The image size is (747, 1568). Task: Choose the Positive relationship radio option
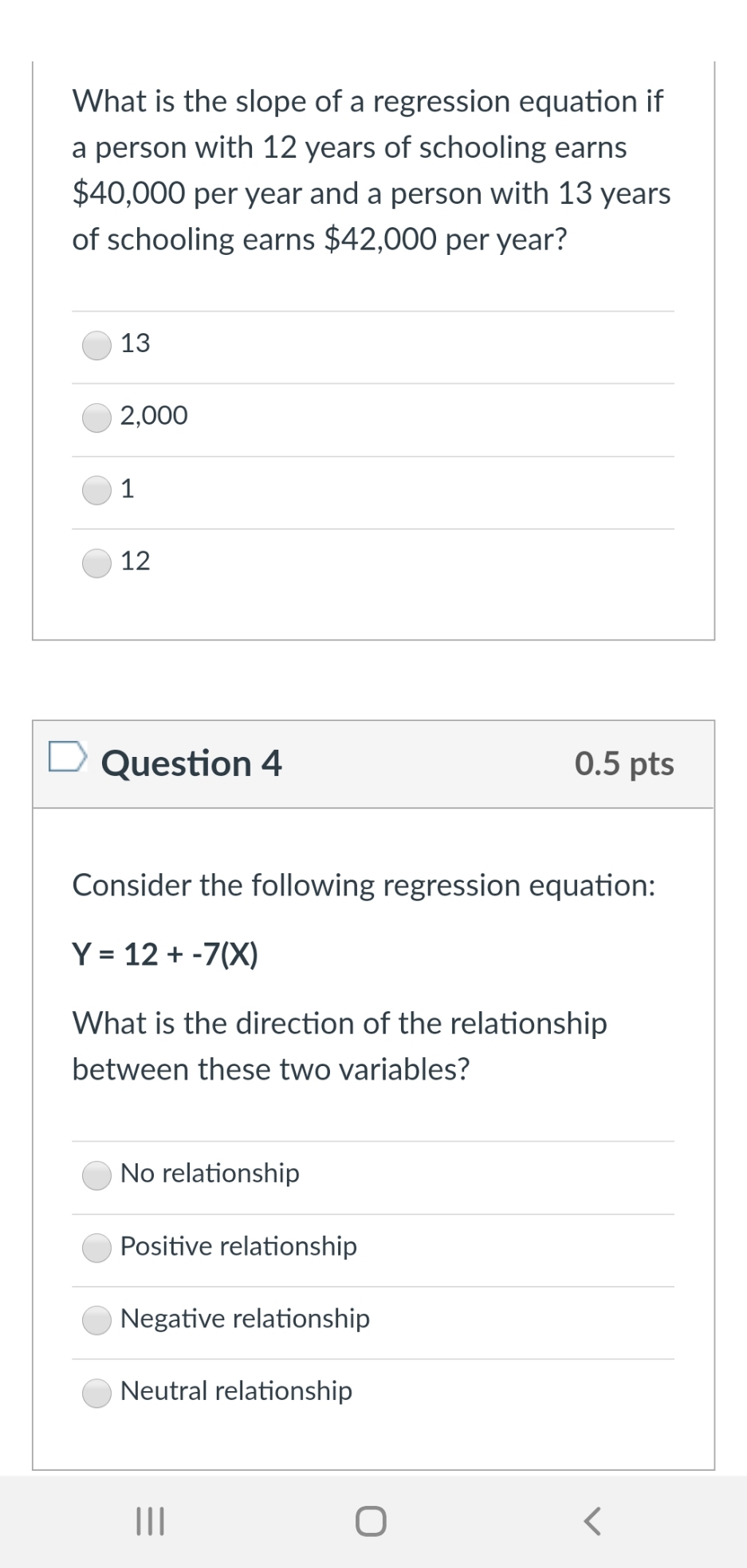point(97,1248)
